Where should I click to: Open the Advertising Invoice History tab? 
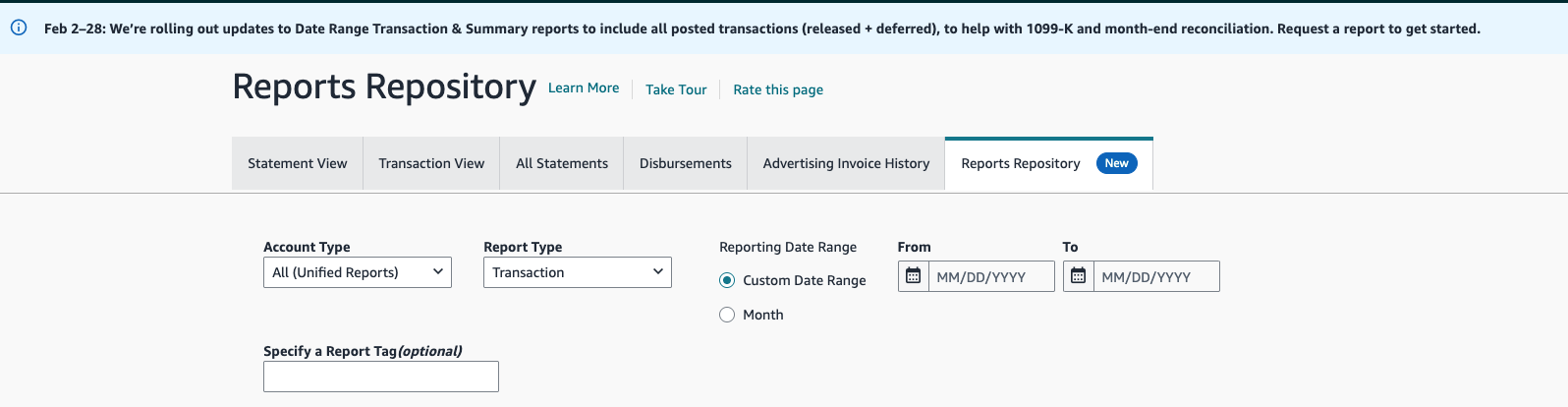pyautogui.click(x=846, y=163)
